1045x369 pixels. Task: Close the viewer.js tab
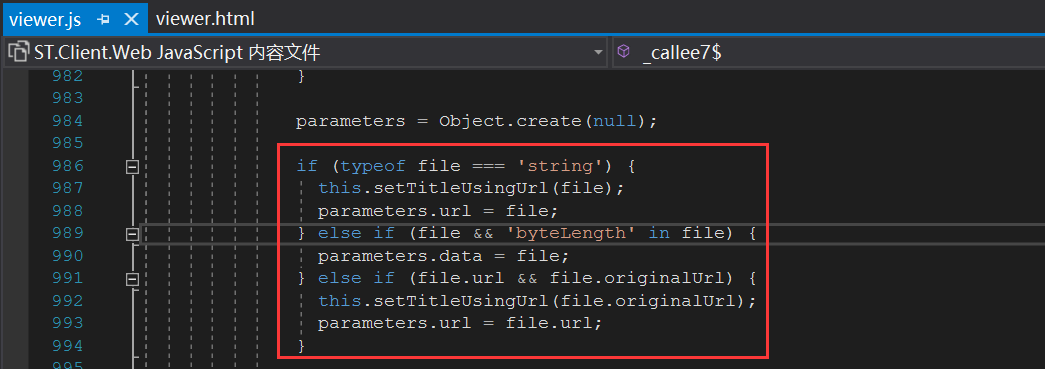(x=131, y=19)
